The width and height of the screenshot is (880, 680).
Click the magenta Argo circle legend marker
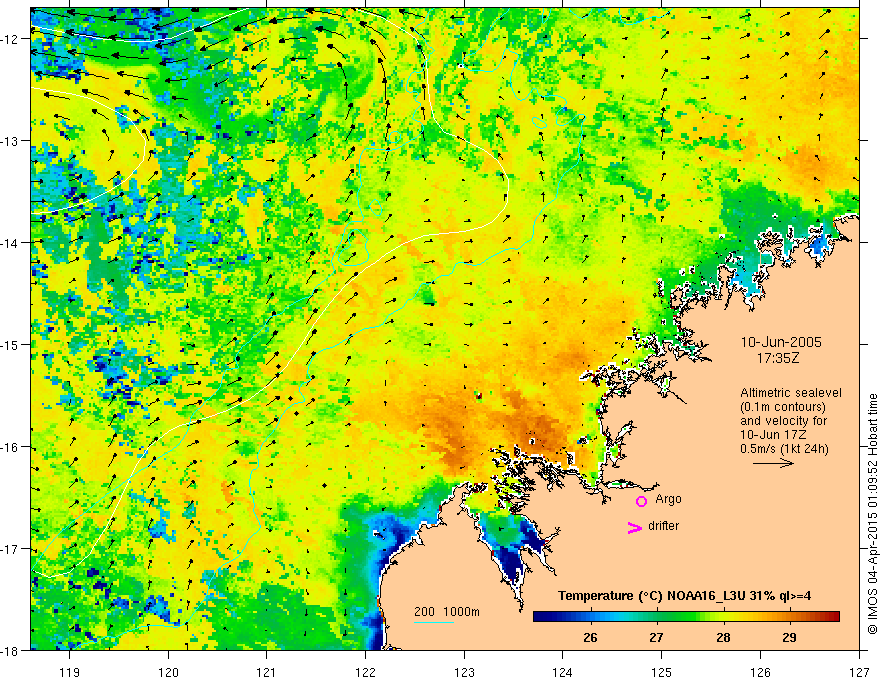tap(641, 501)
